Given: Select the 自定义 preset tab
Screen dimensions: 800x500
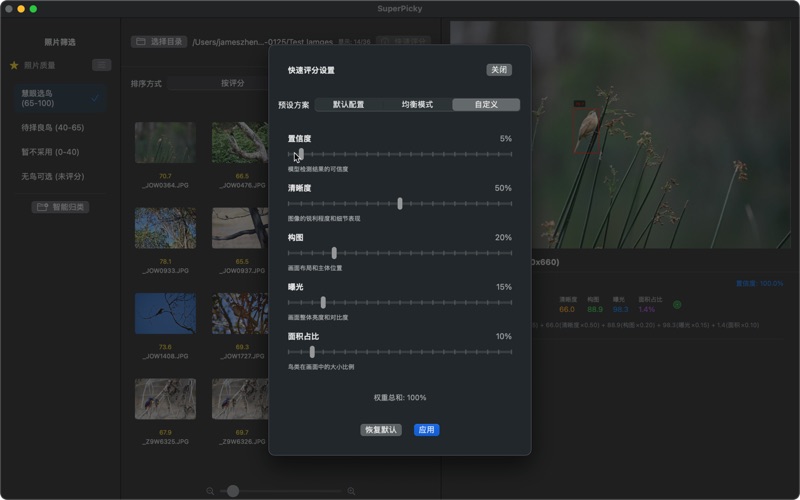Looking at the screenshot, I should click(x=486, y=105).
